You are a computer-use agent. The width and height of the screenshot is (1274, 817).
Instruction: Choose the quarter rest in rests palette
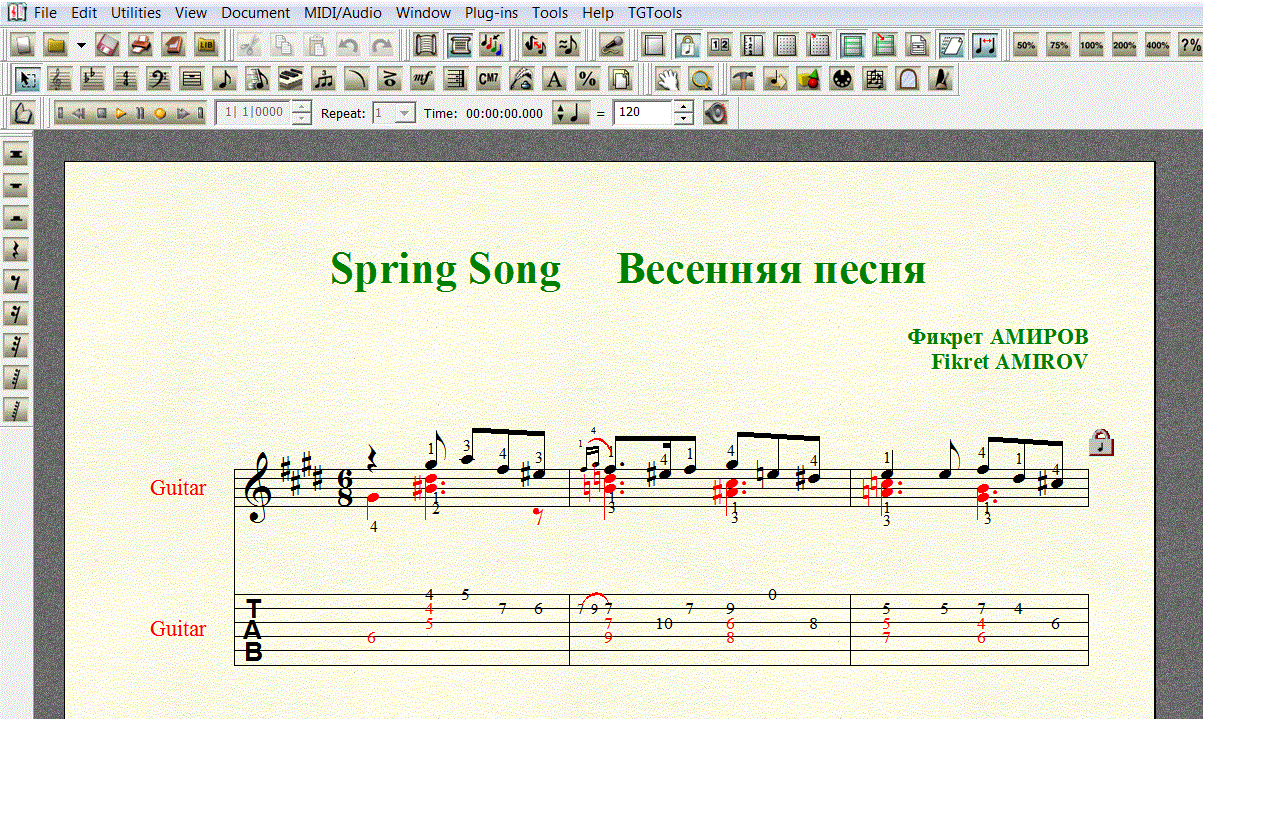(x=16, y=250)
